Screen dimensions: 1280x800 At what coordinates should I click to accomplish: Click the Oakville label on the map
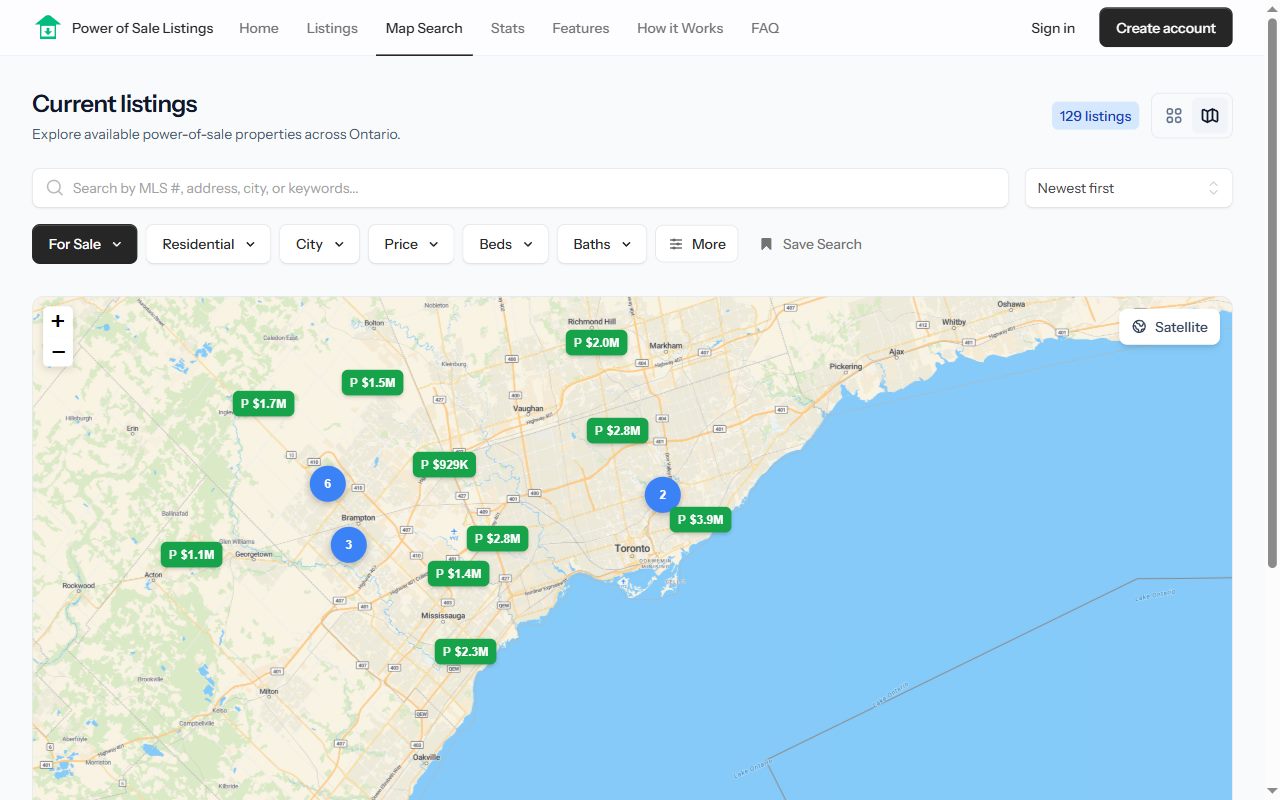426,758
